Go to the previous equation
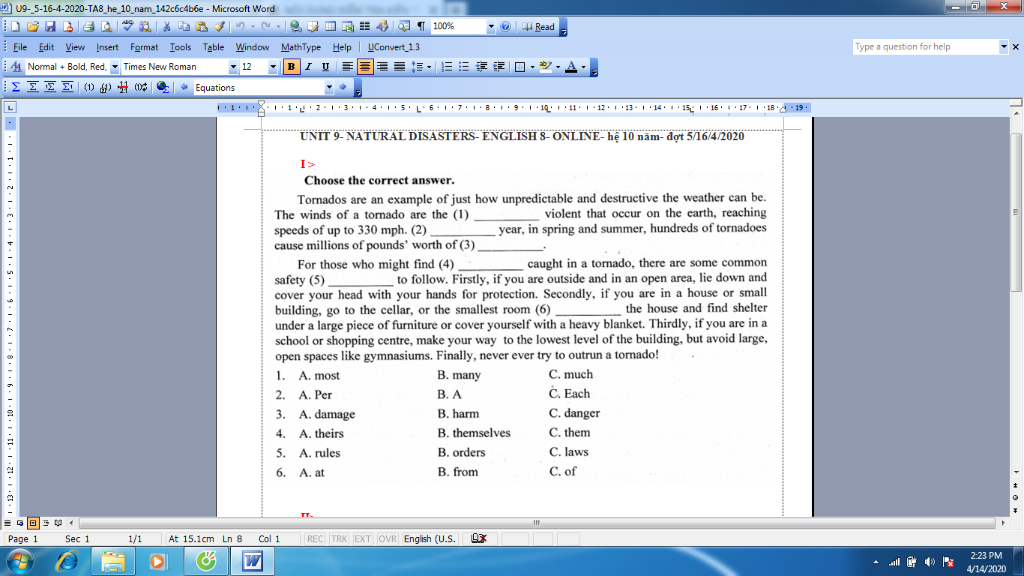This screenshot has height=576, width=1024. pyautogui.click(x=184, y=87)
